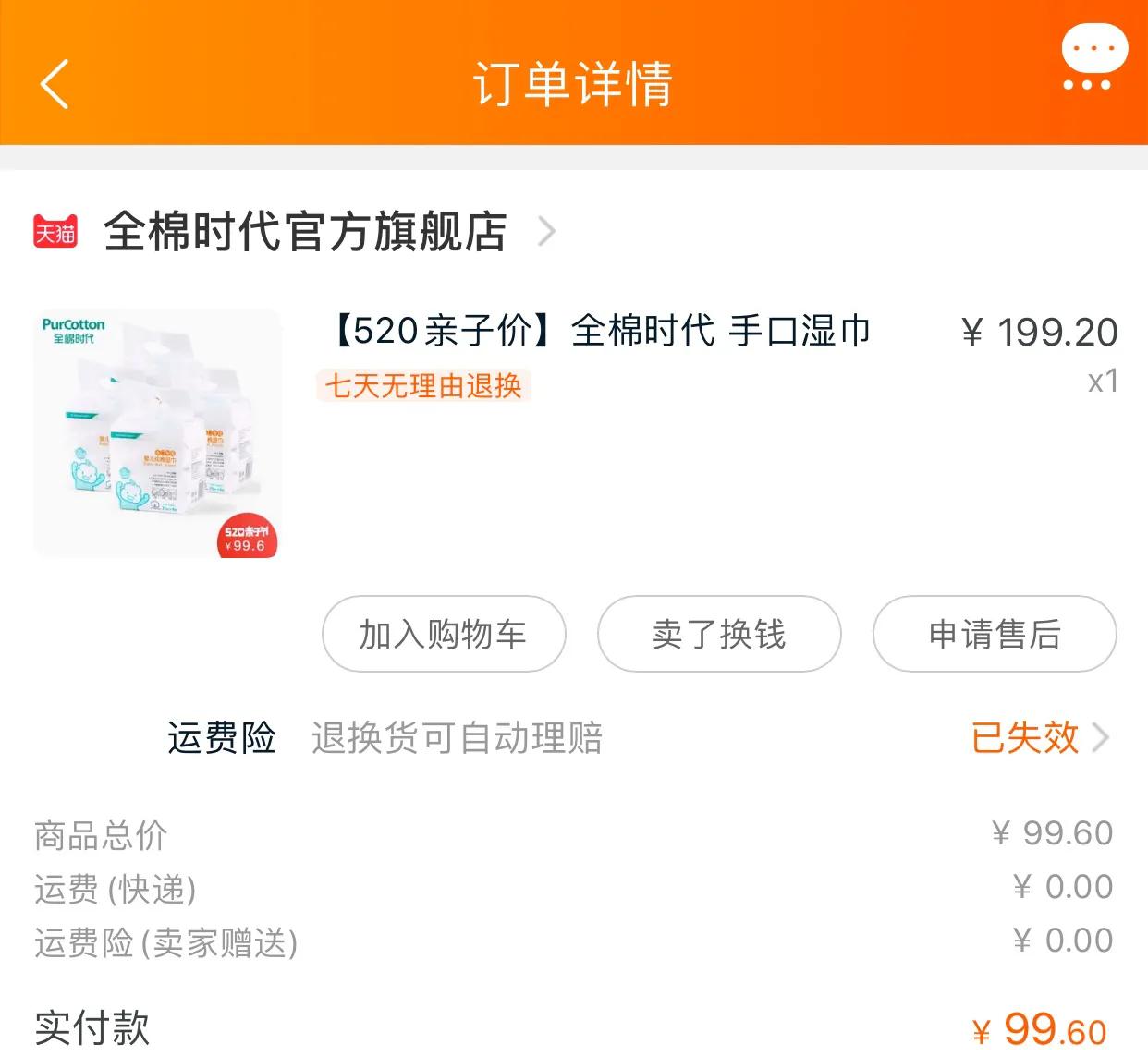The width and height of the screenshot is (1148, 1056).
Task: Open the message bubble more-options icon
Action: click(1093, 57)
